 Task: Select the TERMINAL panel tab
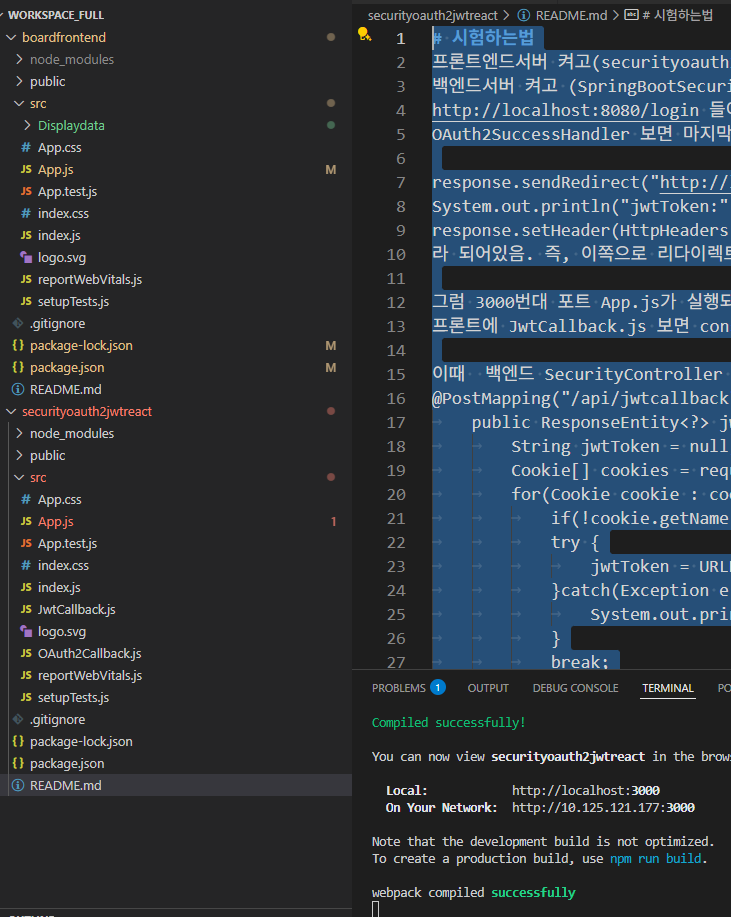pyautogui.click(x=668, y=688)
